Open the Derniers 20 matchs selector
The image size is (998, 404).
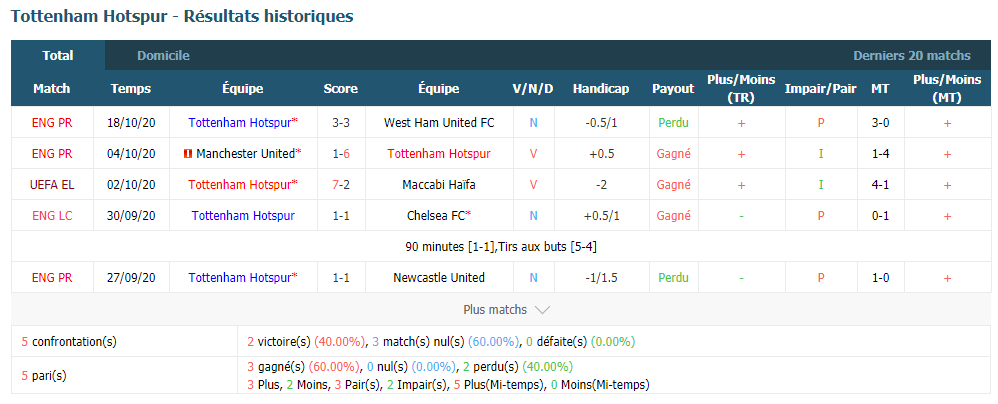tap(911, 55)
